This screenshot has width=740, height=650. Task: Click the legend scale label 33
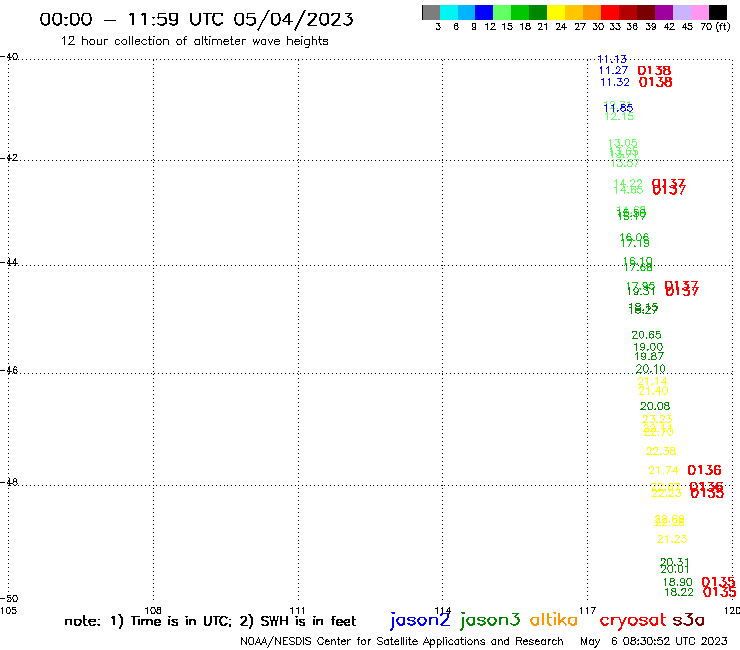tap(615, 26)
